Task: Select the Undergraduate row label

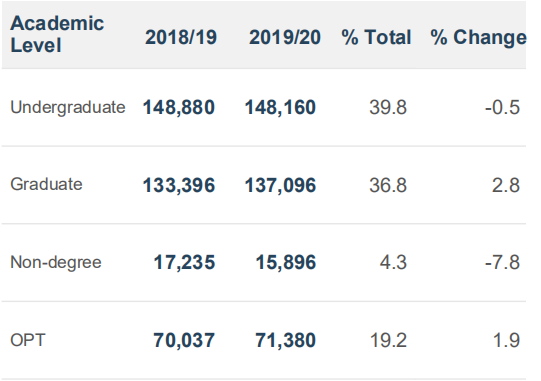Action: tap(68, 107)
